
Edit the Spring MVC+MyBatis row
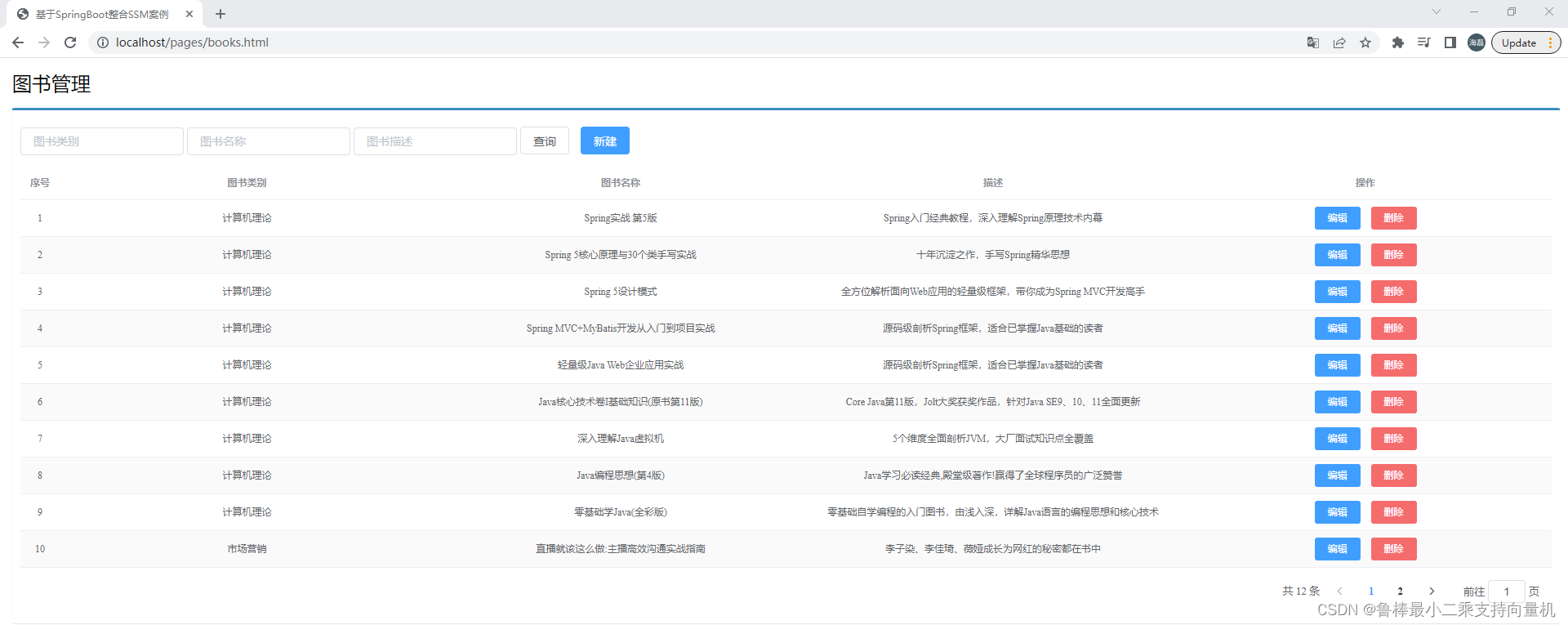pos(1338,328)
